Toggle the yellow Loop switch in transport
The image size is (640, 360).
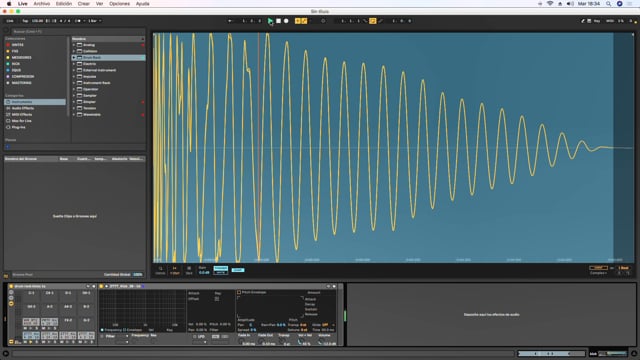tap(373, 21)
